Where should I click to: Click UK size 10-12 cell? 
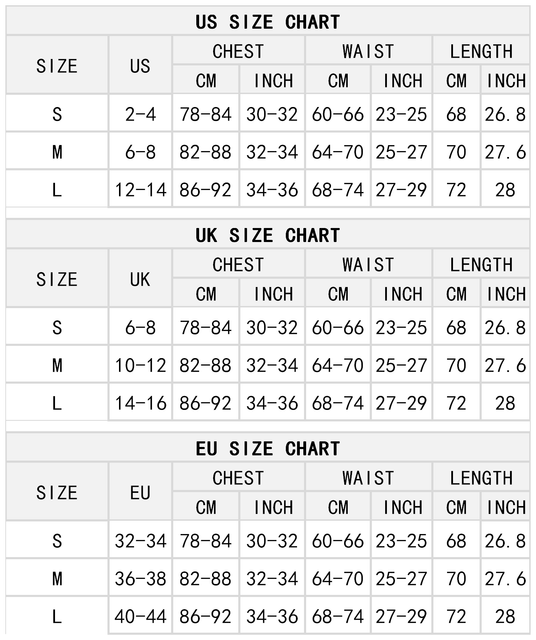point(140,365)
